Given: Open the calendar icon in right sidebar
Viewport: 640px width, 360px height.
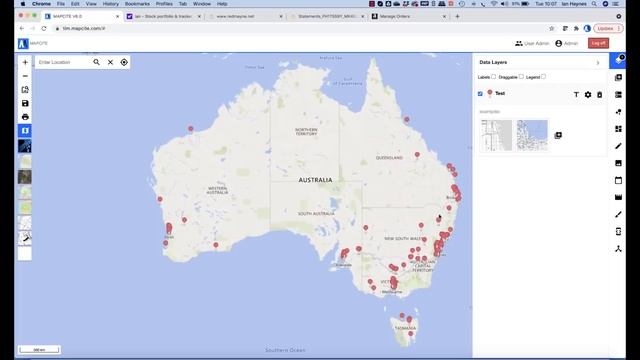Looking at the screenshot, I should click(x=618, y=180).
